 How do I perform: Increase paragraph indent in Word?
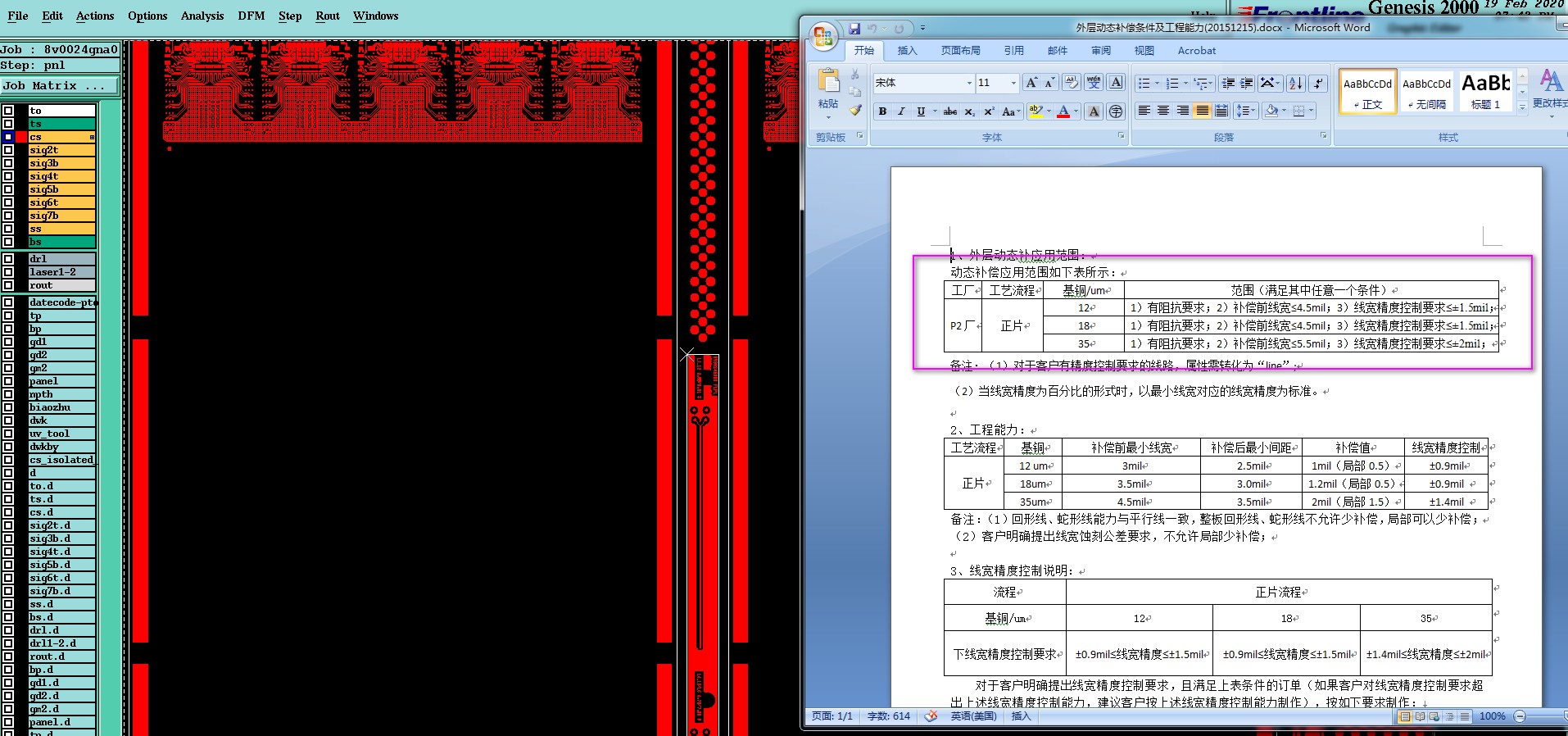click(1246, 83)
